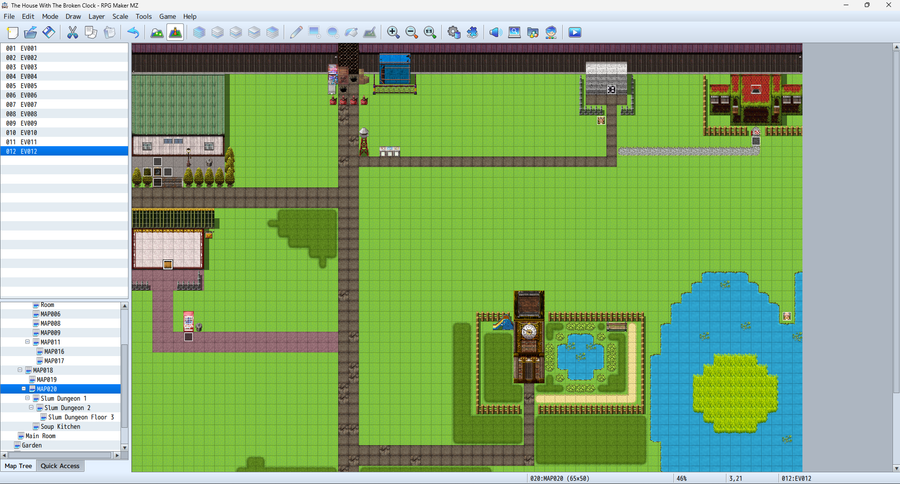Select the Rectangle drawing tool
This screenshot has width=900, height=484.
tap(315, 32)
